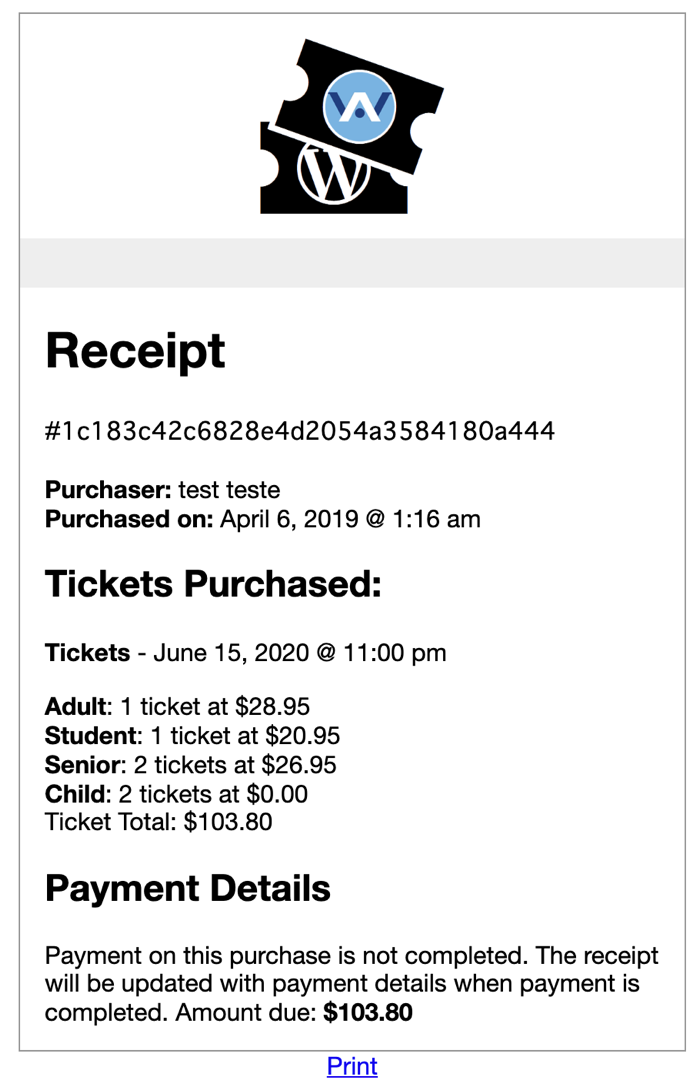Click the Purchased on date line
Screen dimensions: 700x1087
pos(263,519)
